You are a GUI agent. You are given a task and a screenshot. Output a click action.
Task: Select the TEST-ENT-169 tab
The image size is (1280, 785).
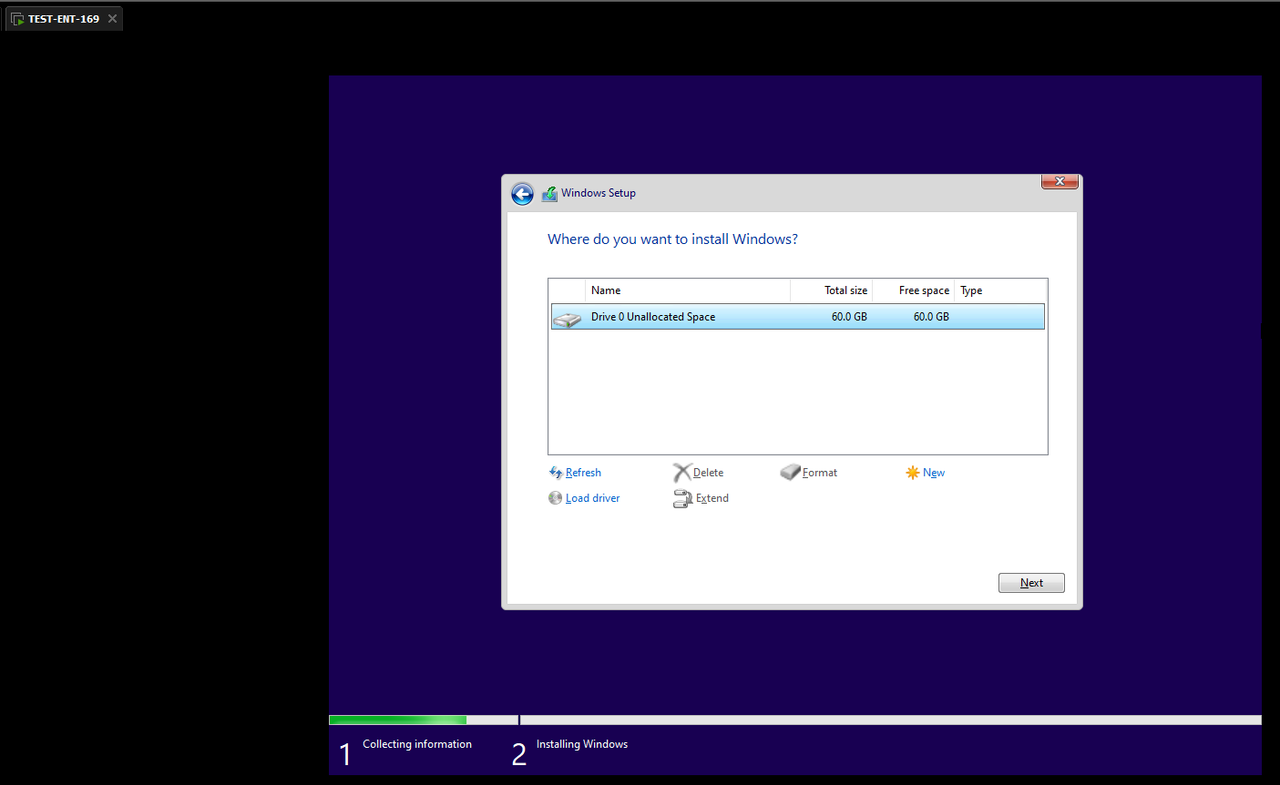(x=64, y=19)
